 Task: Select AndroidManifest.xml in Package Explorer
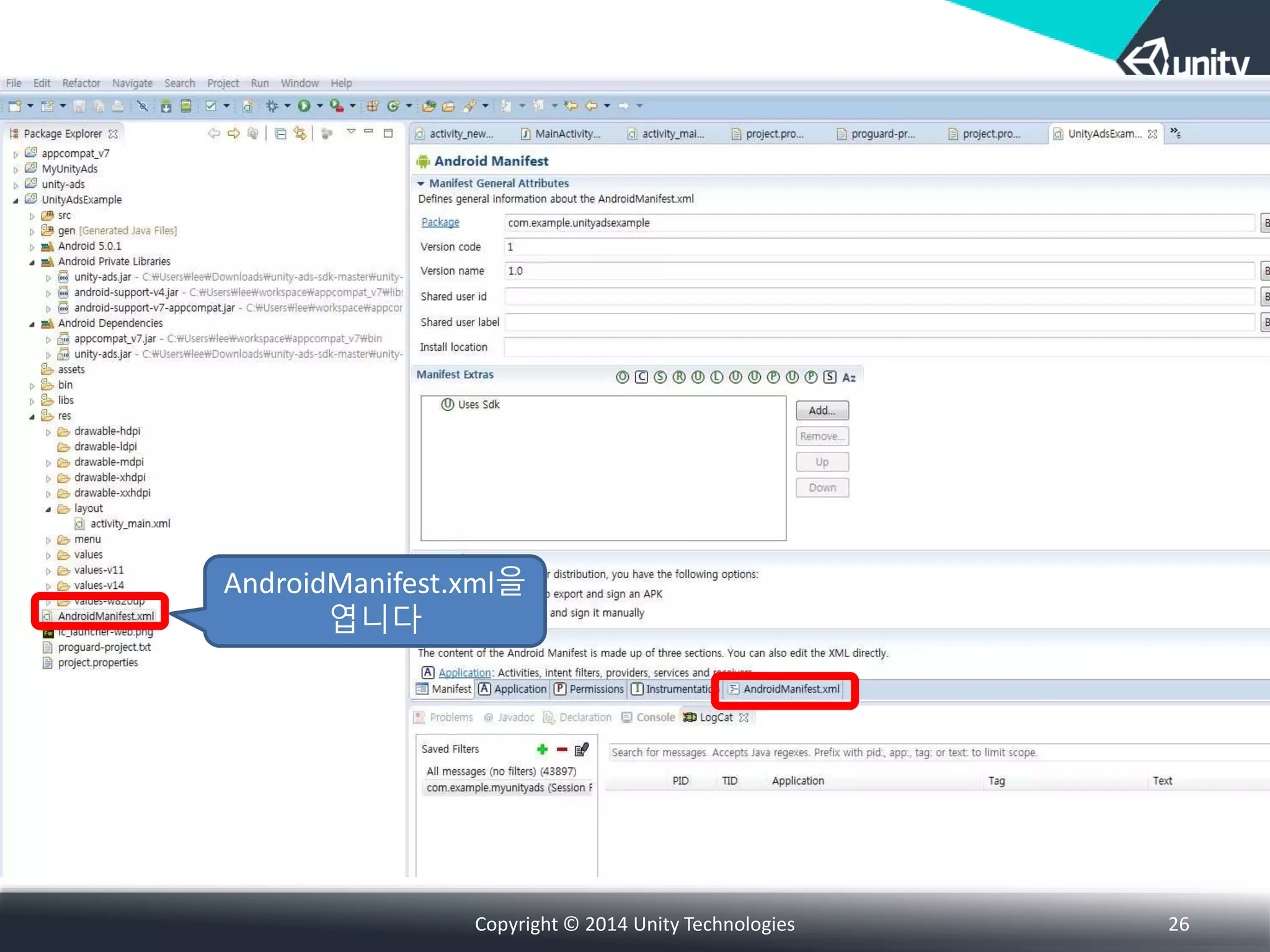click(x=105, y=616)
